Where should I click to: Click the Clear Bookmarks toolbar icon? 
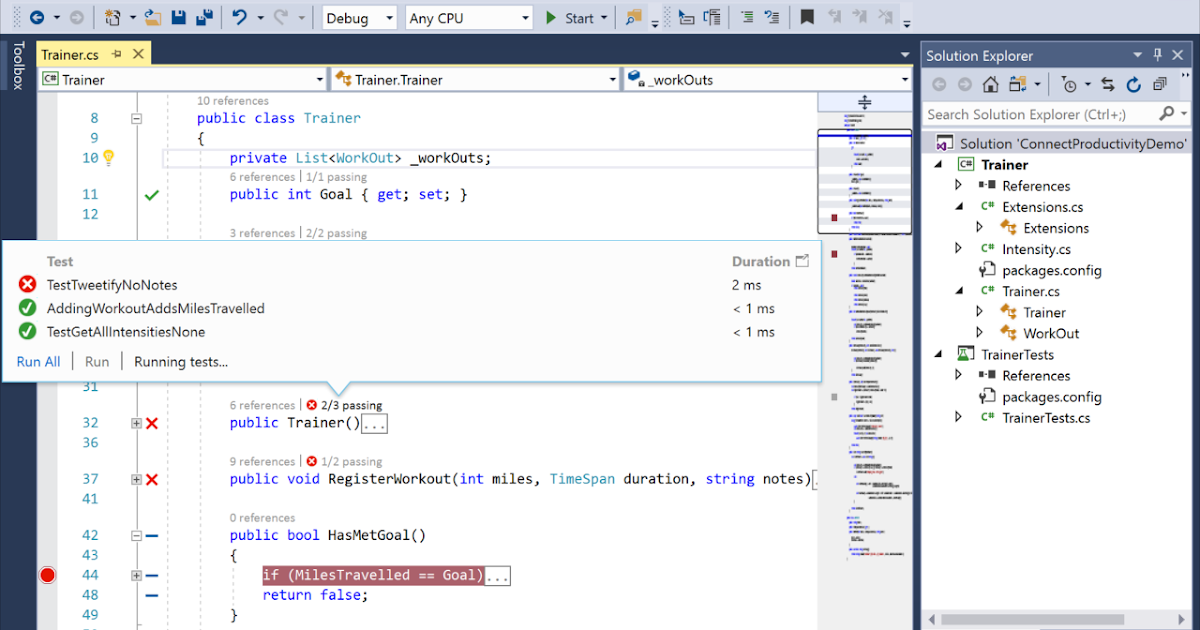tap(884, 18)
